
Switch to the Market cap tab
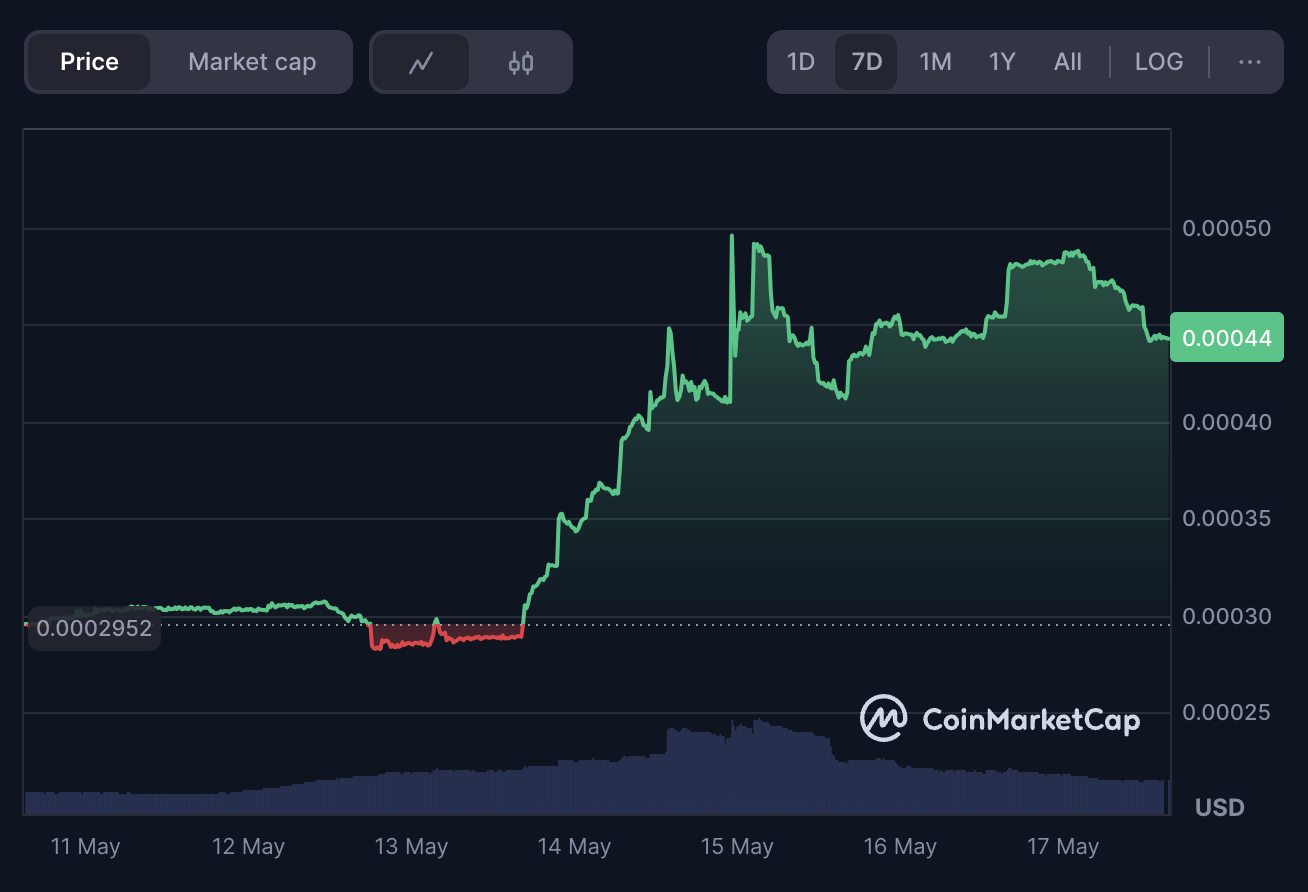[250, 61]
